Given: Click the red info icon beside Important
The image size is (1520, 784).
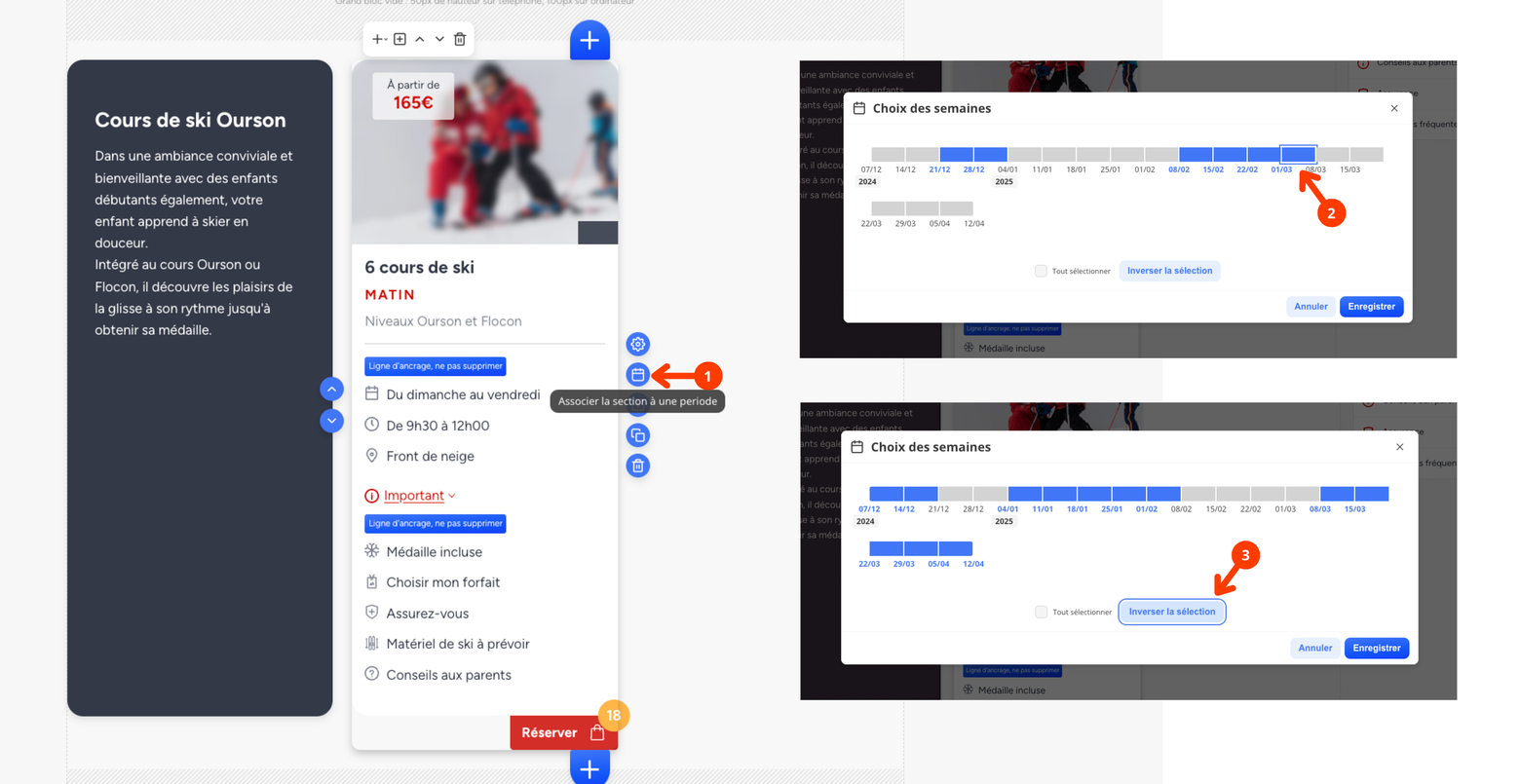Looking at the screenshot, I should (371, 496).
